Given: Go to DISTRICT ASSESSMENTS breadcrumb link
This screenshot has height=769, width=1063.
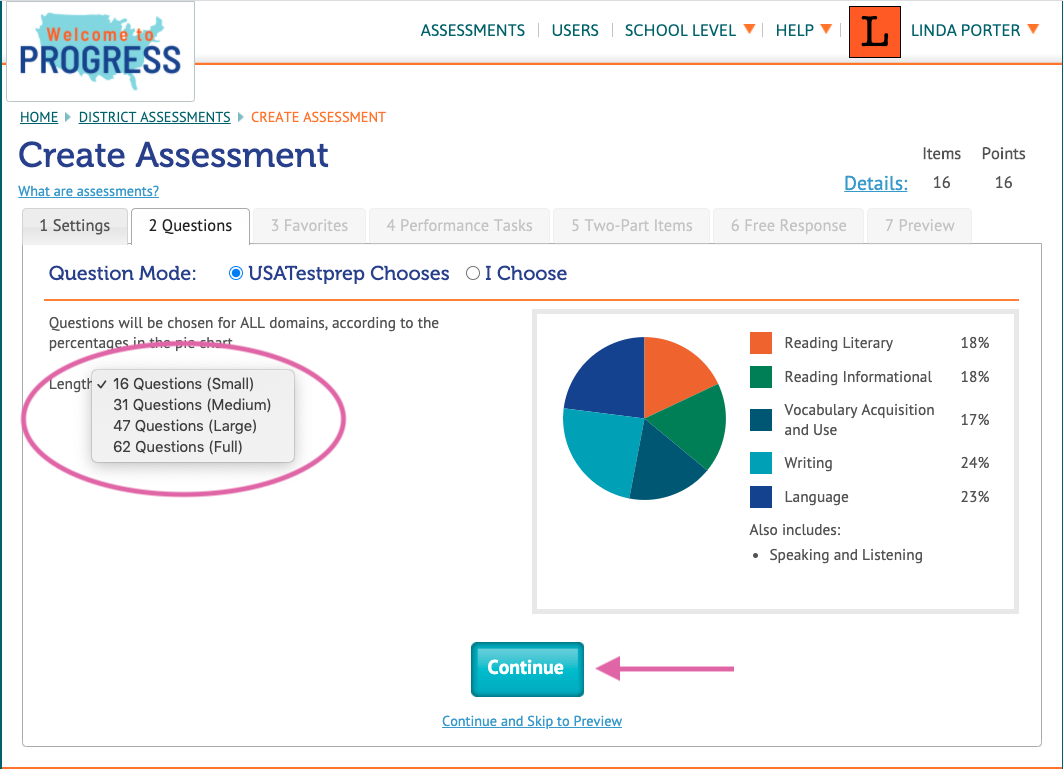Looking at the screenshot, I should [155, 117].
